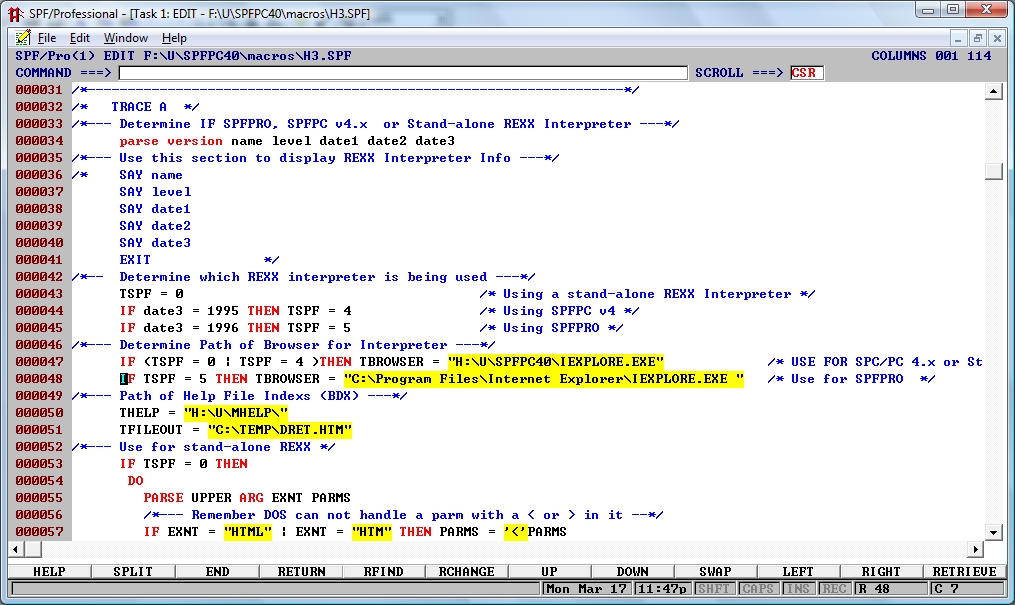Click the LEFT function key button
The width and height of the screenshot is (1015, 605).
pos(798,571)
